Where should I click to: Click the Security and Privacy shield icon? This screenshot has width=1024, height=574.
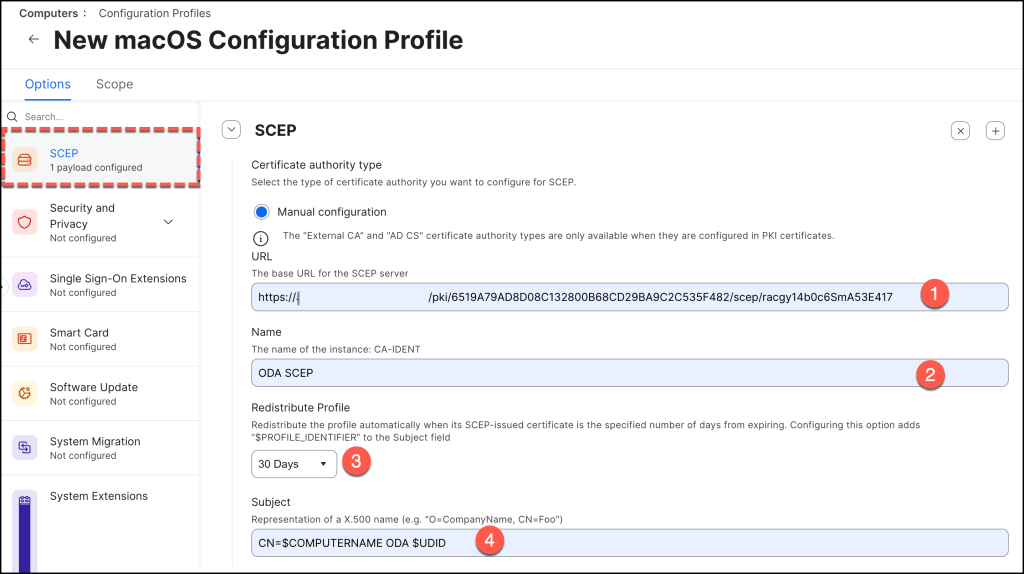pos(26,222)
